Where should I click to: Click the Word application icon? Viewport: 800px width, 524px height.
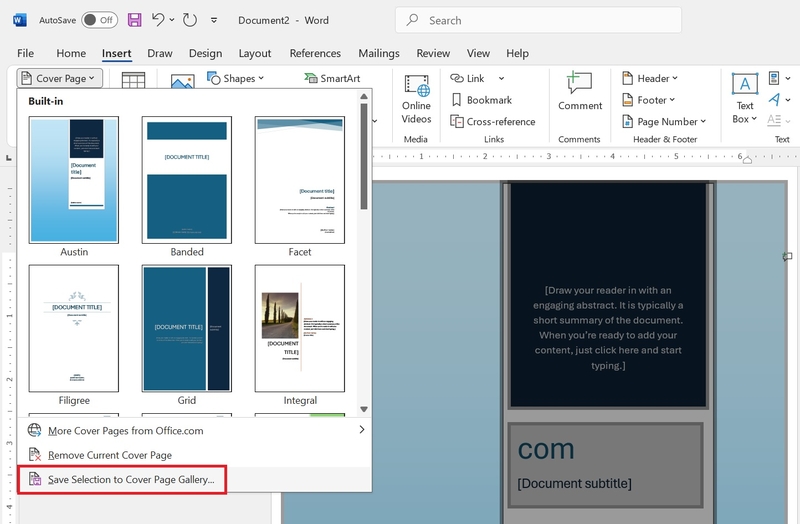[19, 20]
